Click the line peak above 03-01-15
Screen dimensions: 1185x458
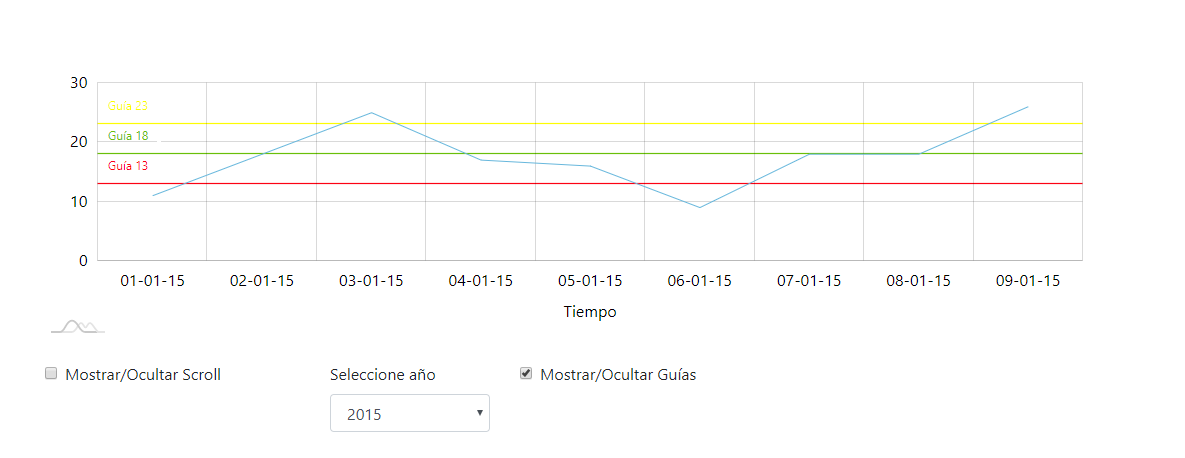pos(371,113)
